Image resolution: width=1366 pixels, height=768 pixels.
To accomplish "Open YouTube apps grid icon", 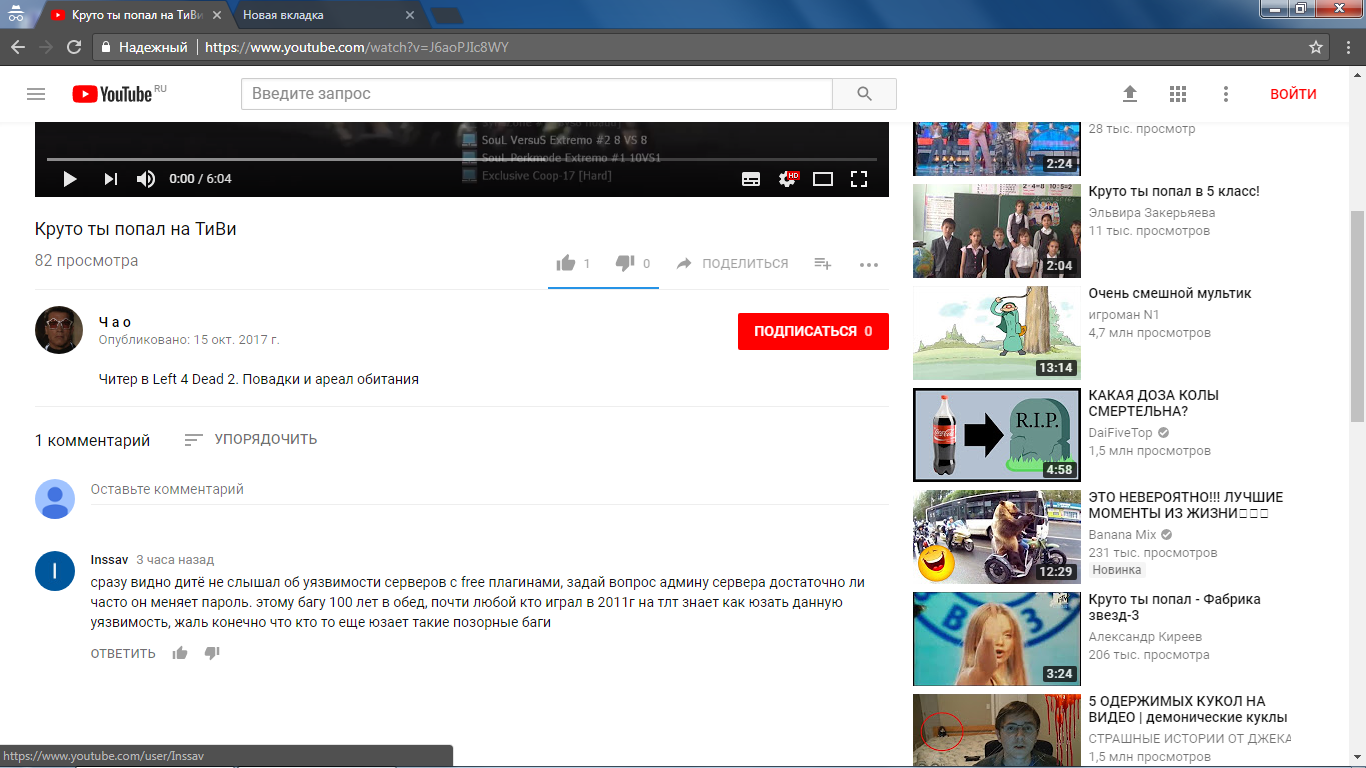I will (1178, 94).
